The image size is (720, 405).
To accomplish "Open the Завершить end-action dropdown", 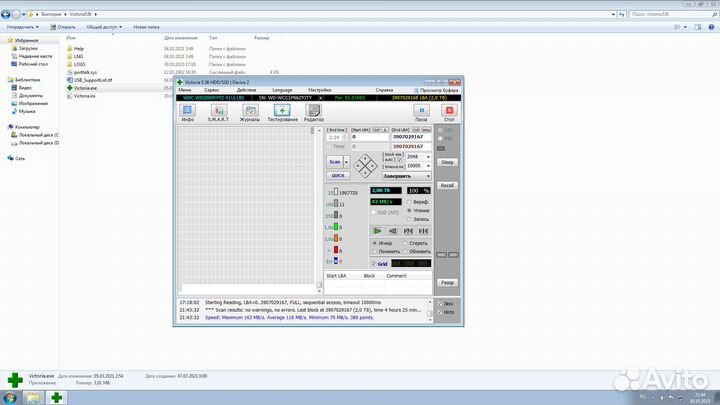I will [406, 176].
